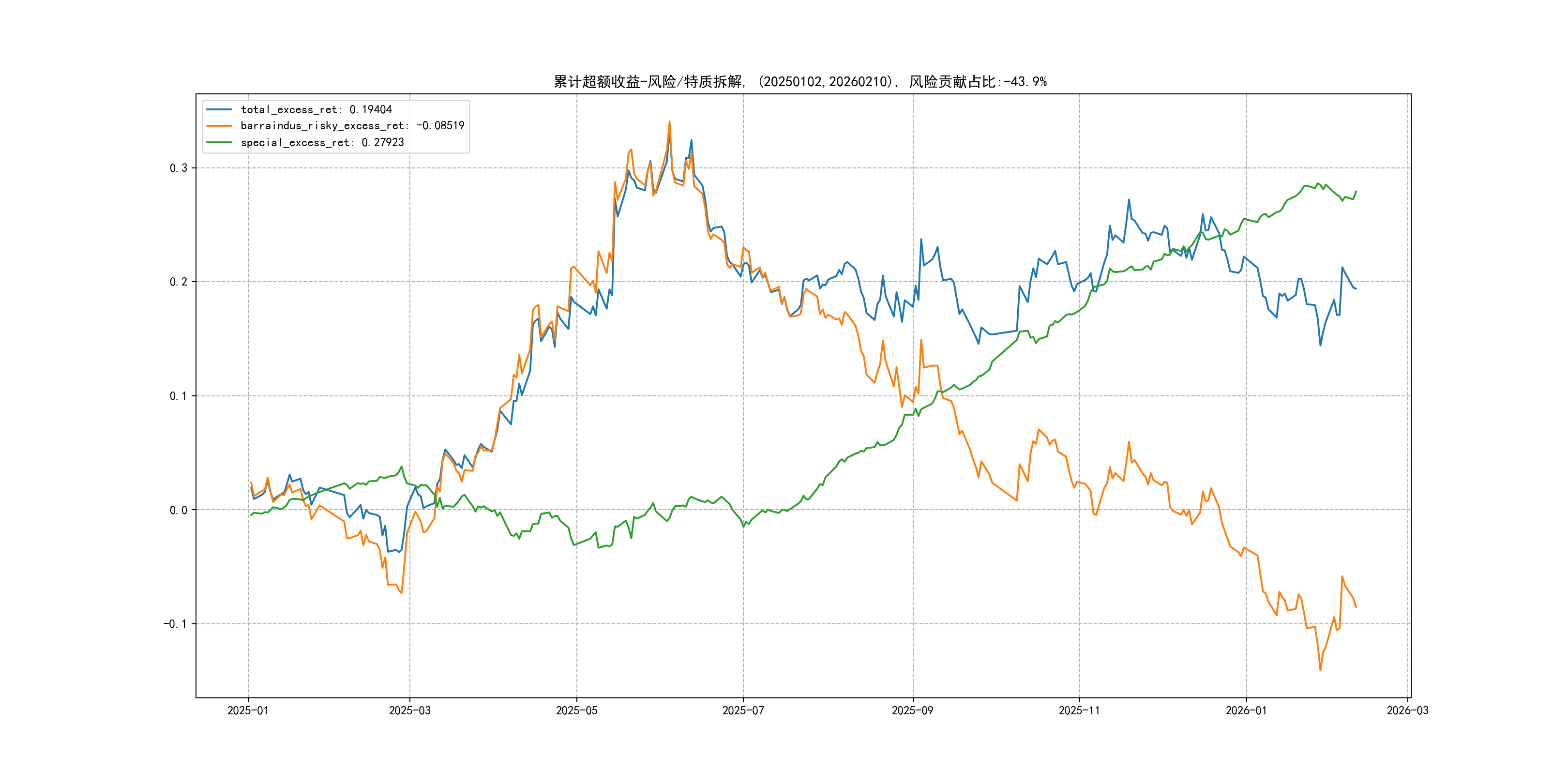Click the 0.3 y-axis tick label
Screen dimensions: 1568x784
pos(179,168)
